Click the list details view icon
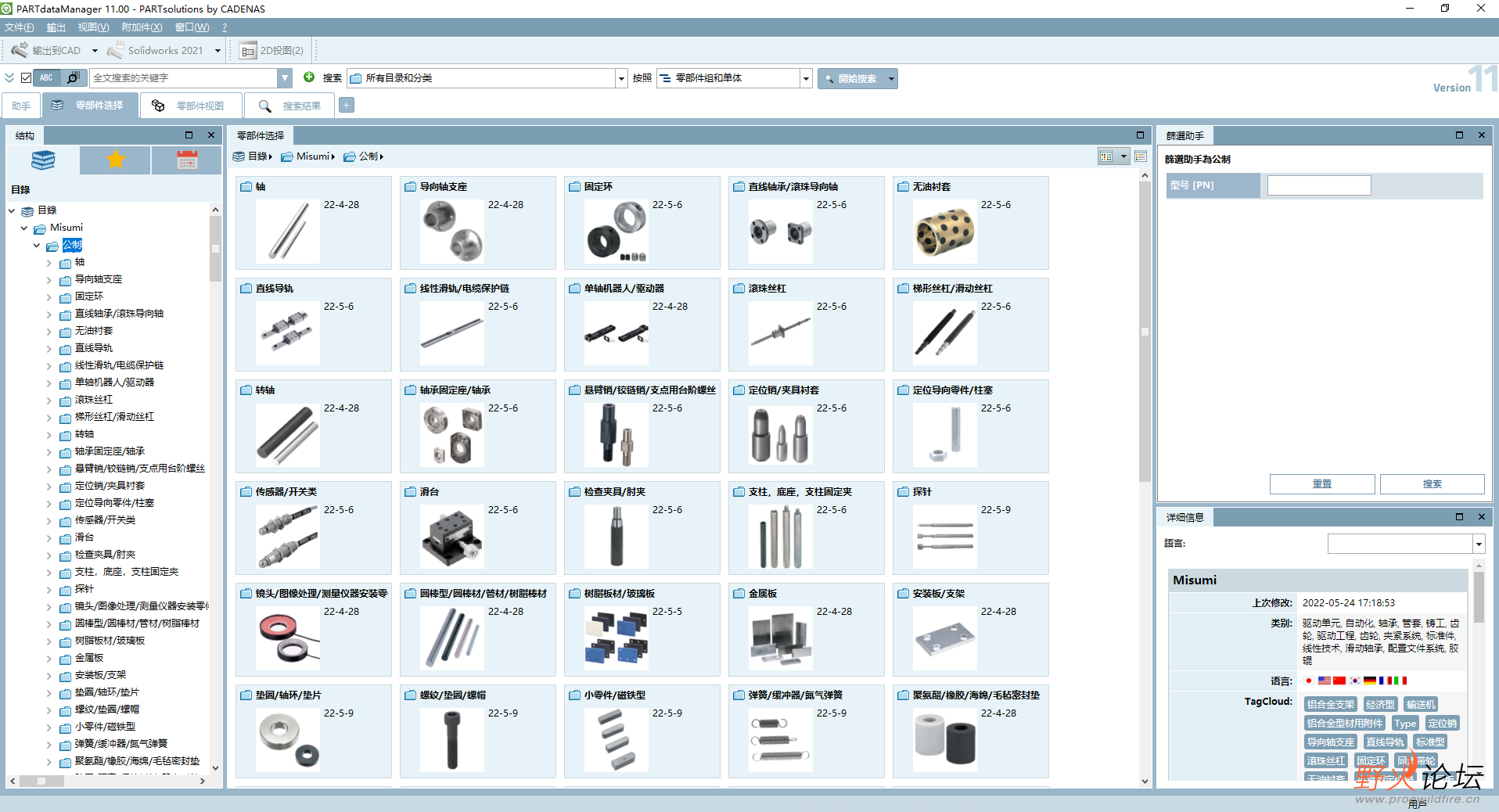Image resolution: width=1499 pixels, height=812 pixels. pos(1141,156)
